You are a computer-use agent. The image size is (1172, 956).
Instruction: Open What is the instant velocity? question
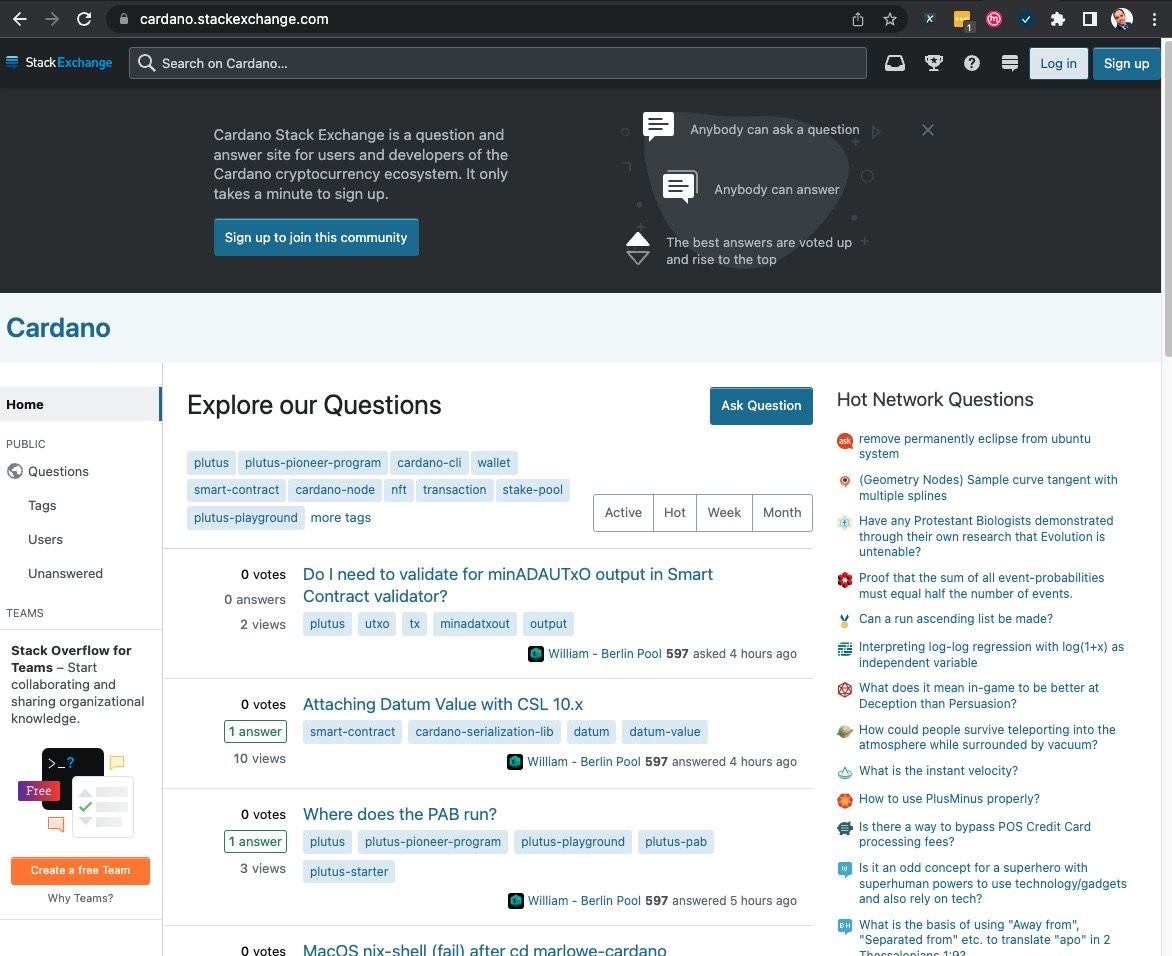[938, 771]
